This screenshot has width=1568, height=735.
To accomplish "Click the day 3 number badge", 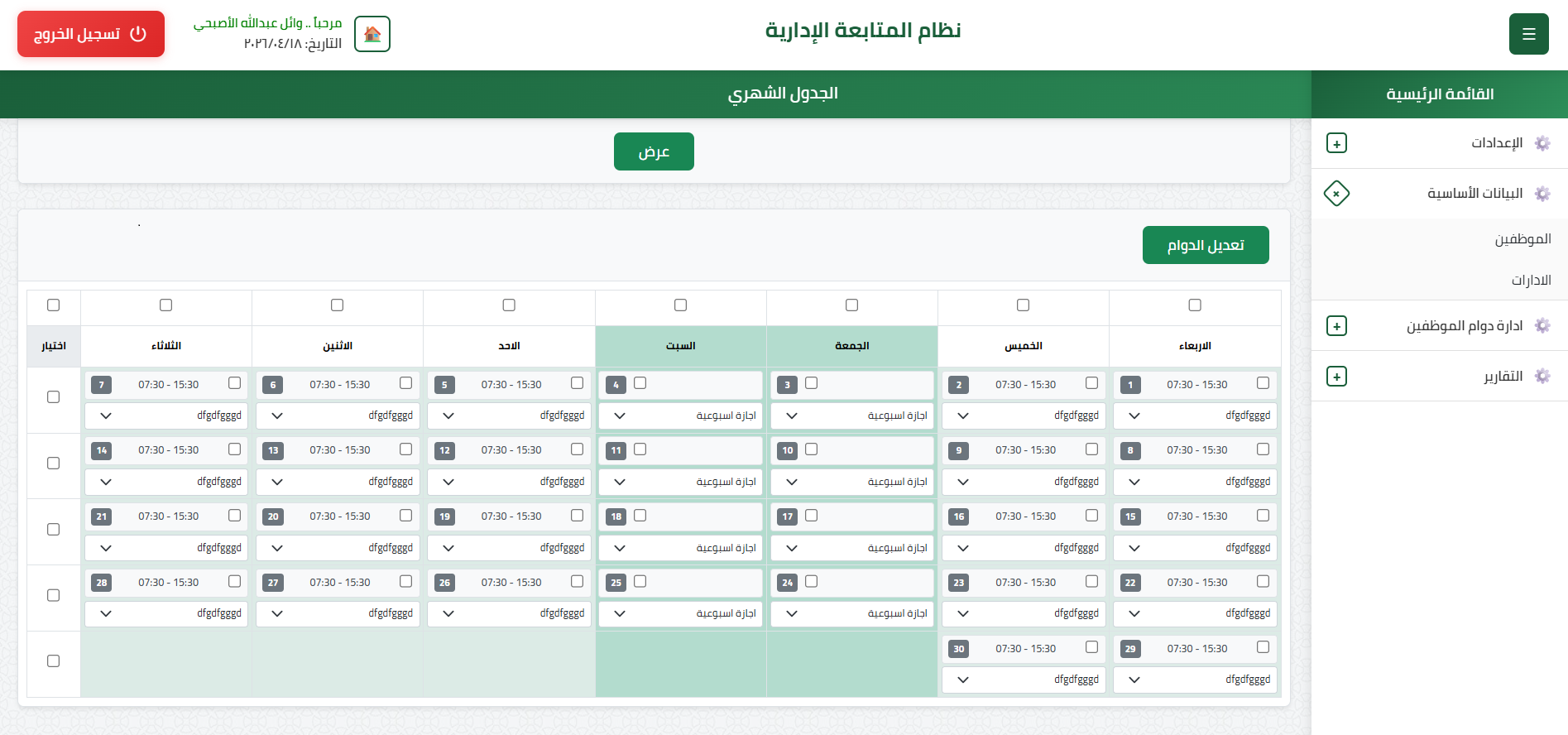I will pyautogui.click(x=788, y=385).
